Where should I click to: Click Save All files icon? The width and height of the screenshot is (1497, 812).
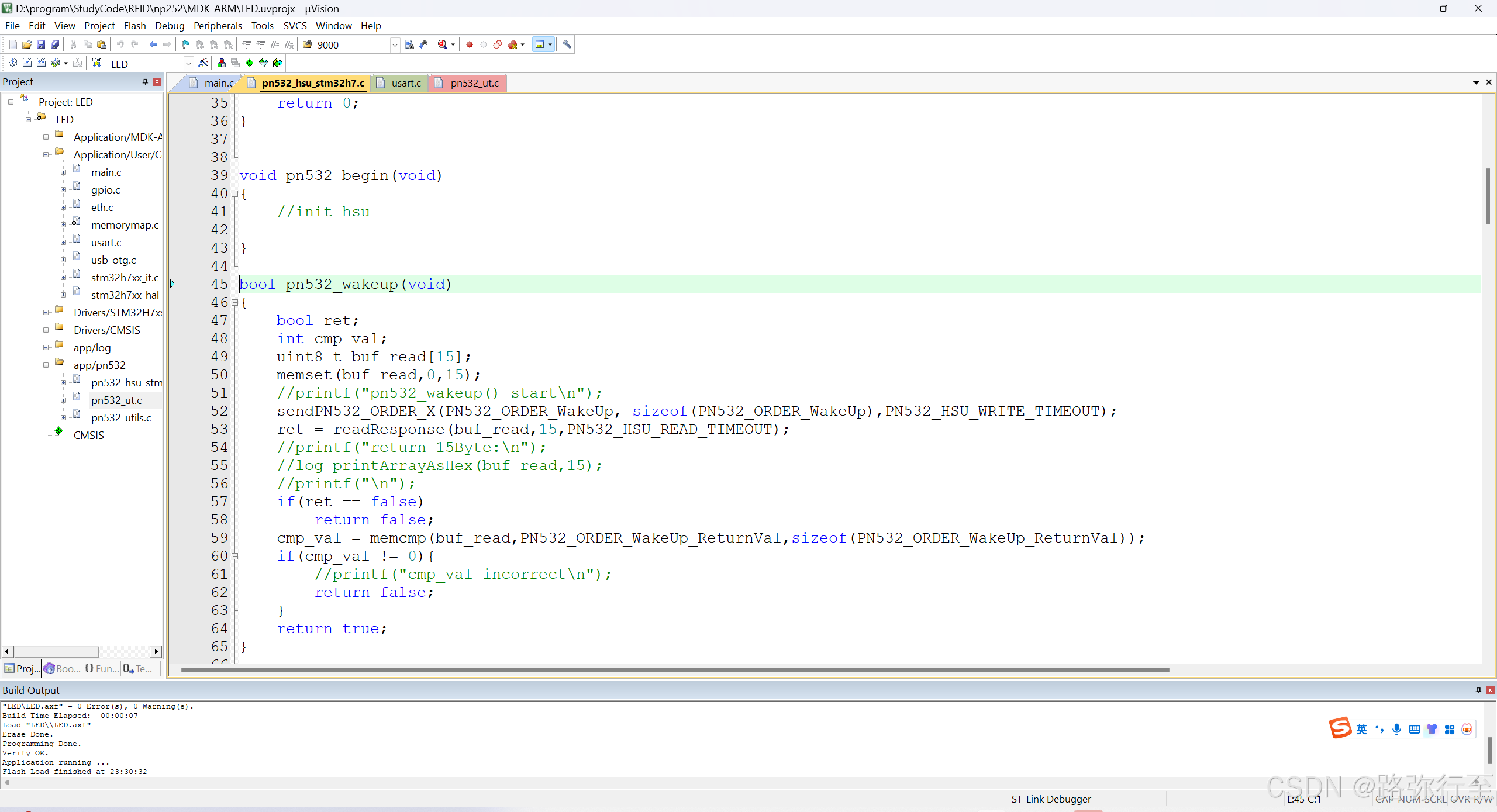tap(55, 44)
